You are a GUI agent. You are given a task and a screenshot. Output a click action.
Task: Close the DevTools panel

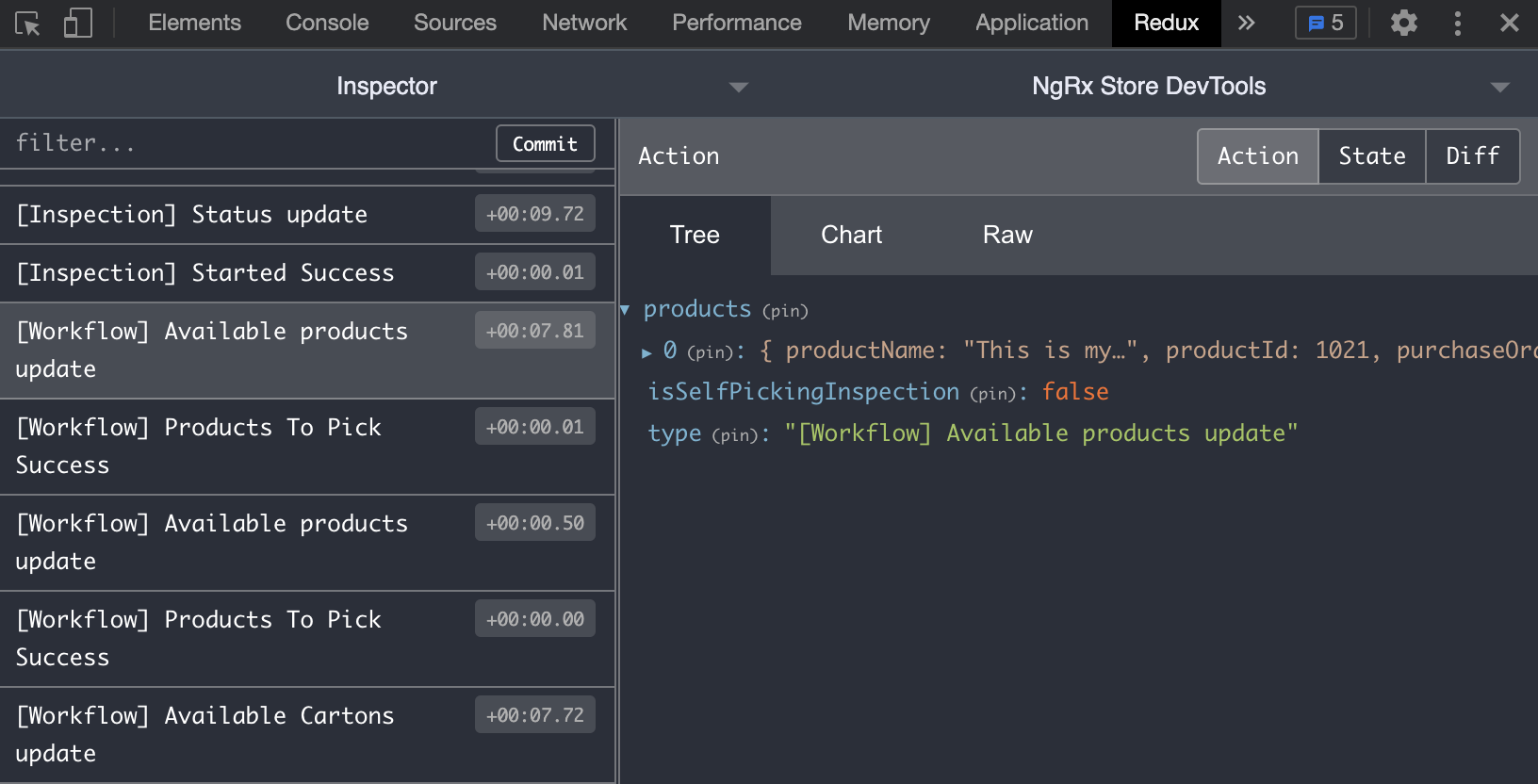point(1509,24)
